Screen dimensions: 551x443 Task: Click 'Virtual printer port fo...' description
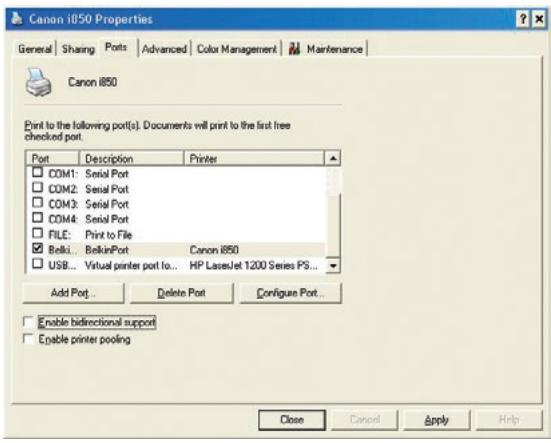point(131,266)
